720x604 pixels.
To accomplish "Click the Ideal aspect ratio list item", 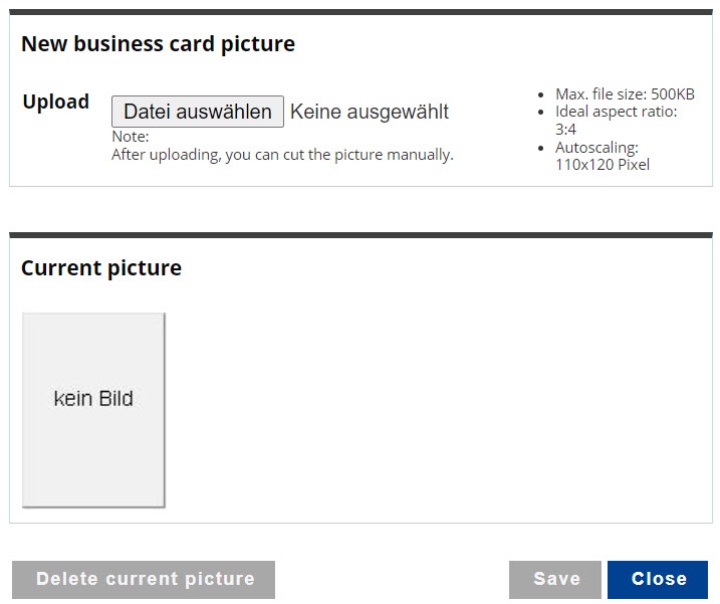I will tap(616, 120).
